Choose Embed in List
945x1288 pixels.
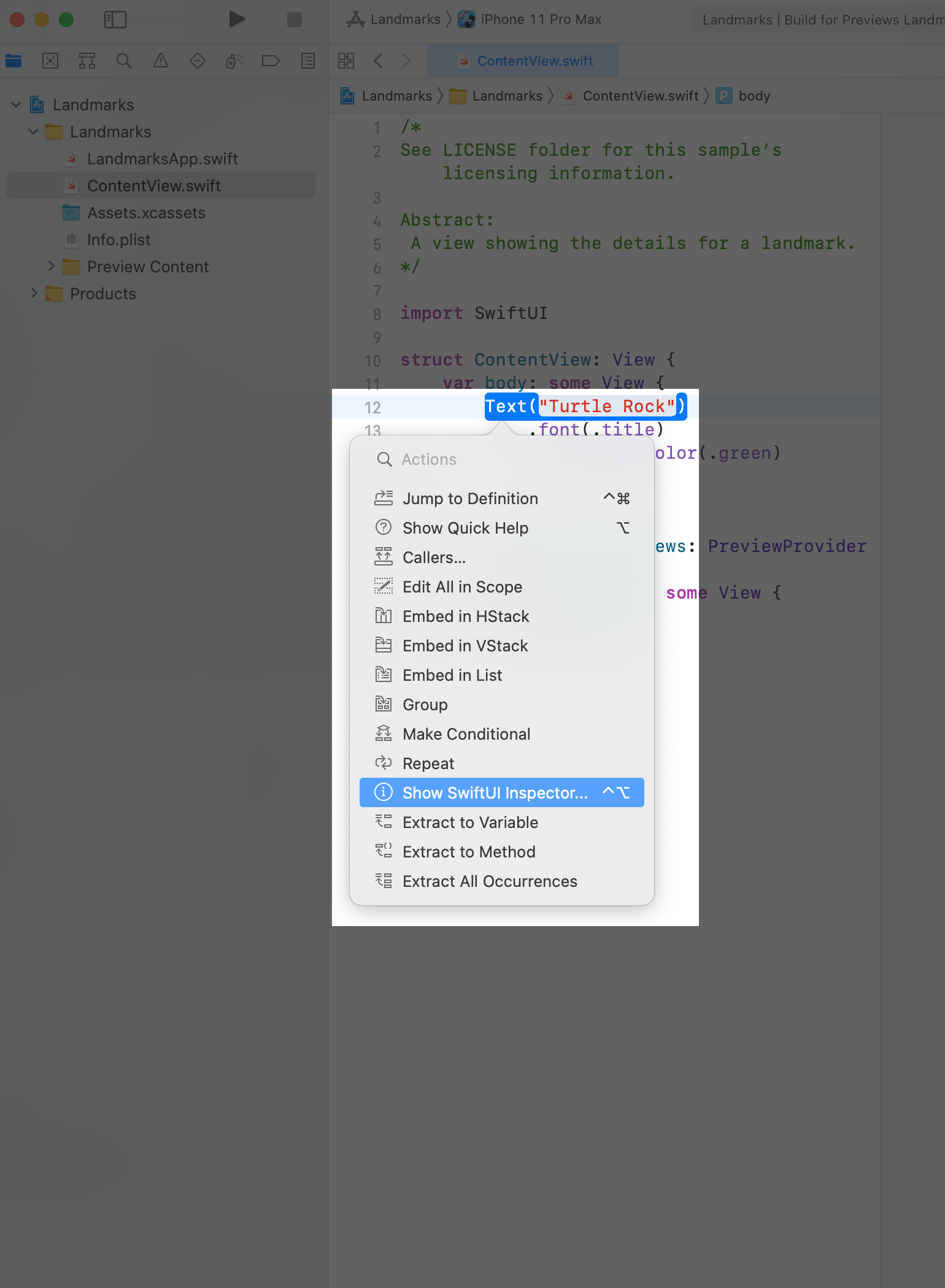point(502,675)
